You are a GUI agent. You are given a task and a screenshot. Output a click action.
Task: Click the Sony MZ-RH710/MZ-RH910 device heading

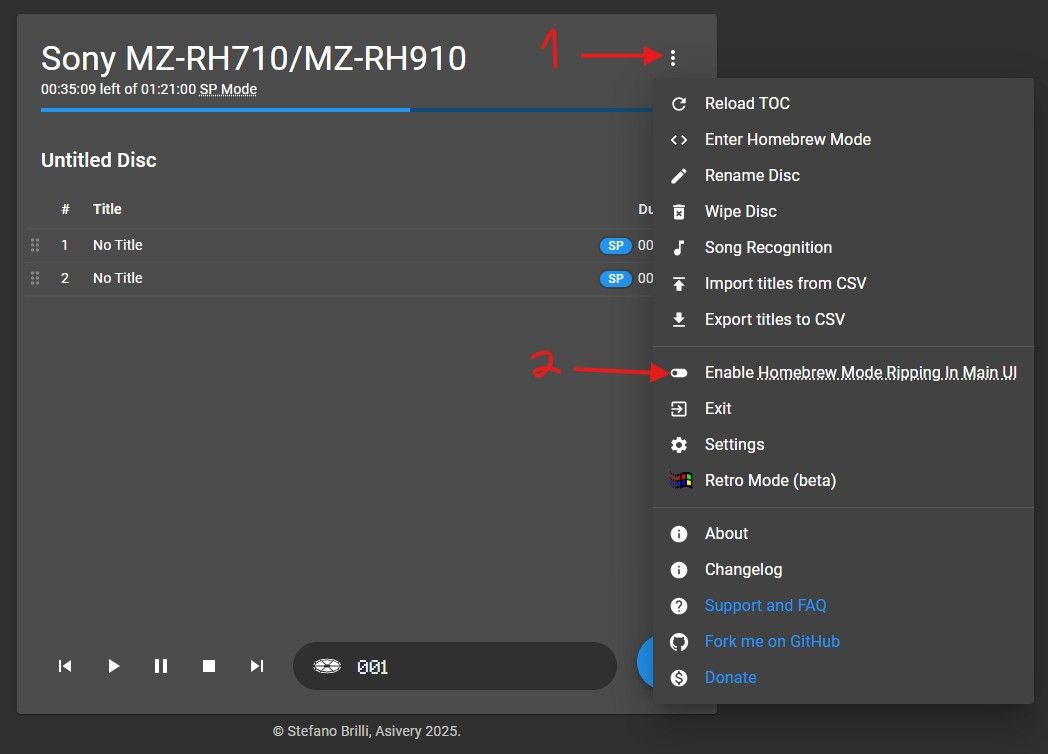click(253, 59)
